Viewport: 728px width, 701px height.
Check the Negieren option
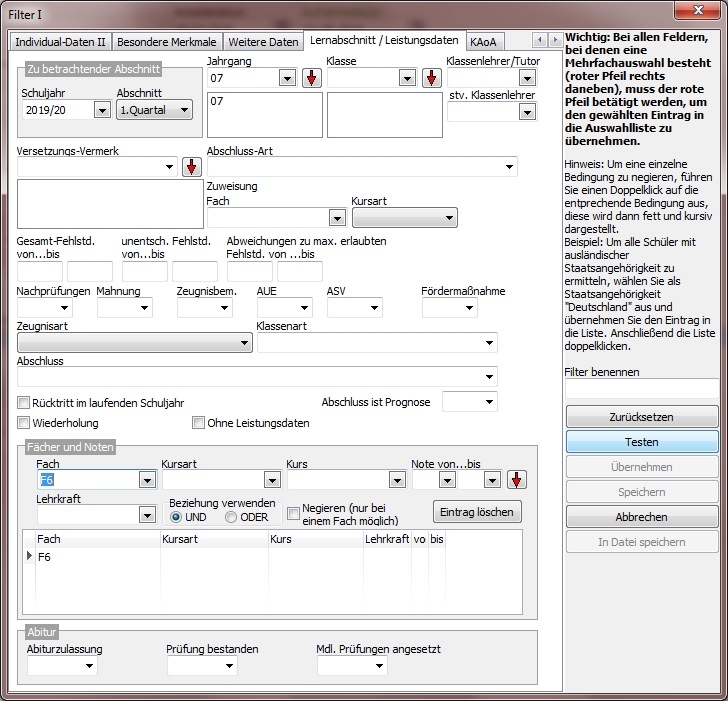pyautogui.click(x=293, y=513)
